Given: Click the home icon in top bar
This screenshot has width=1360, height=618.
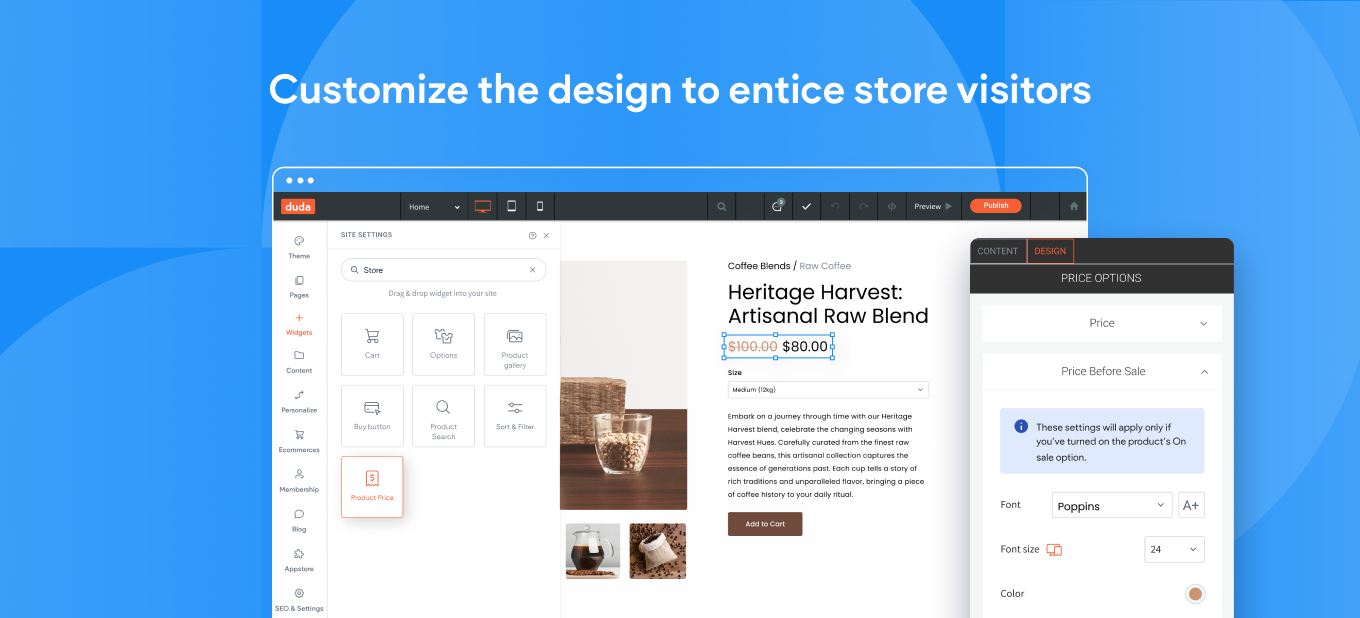Looking at the screenshot, I should coord(1074,206).
